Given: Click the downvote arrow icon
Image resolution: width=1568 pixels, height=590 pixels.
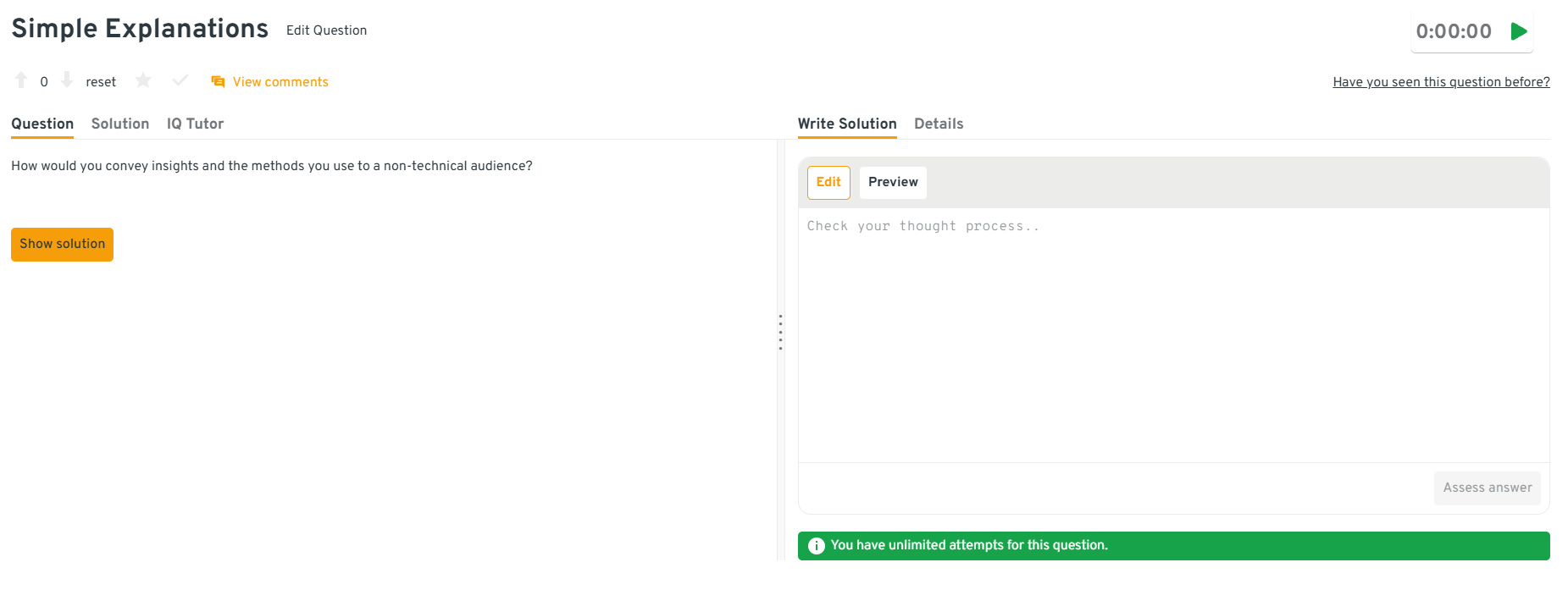Looking at the screenshot, I should [67, 80].
